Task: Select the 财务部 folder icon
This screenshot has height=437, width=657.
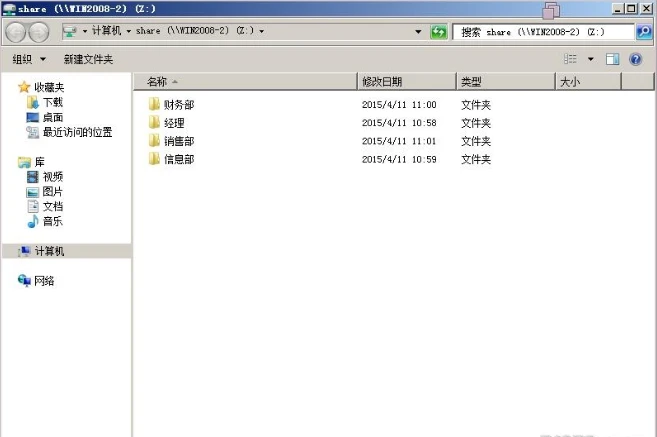Action: click(154, 104)
